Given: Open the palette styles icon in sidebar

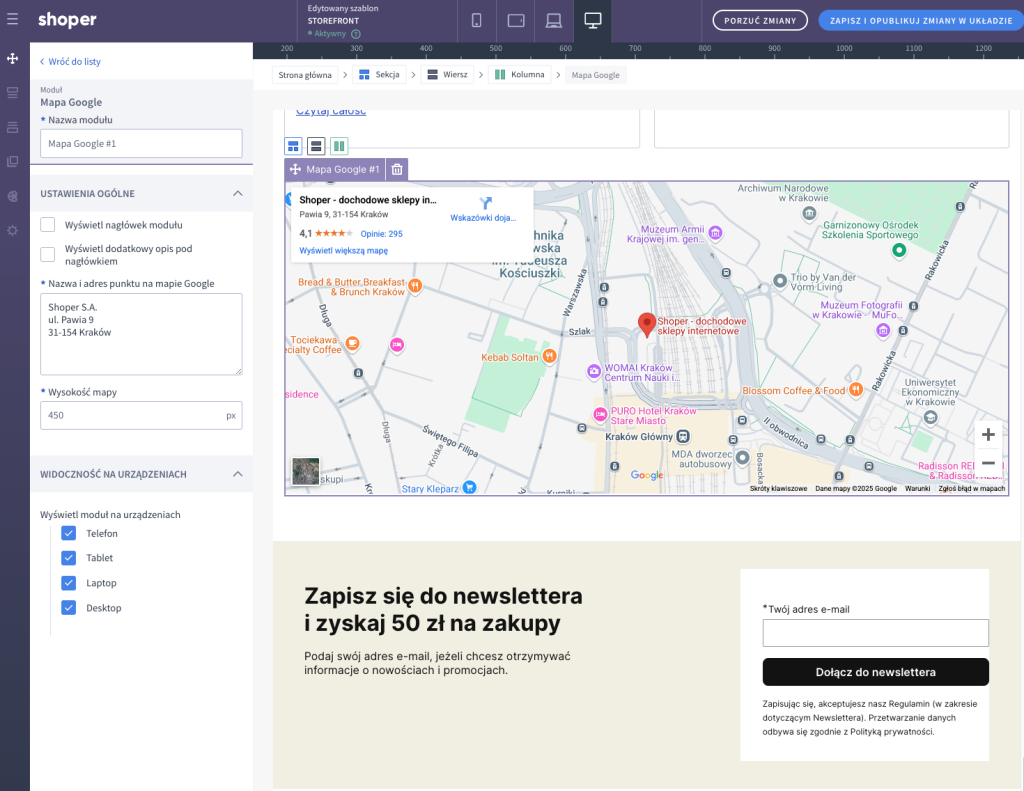Looking at the screenshot, I should tap(12, 197).
